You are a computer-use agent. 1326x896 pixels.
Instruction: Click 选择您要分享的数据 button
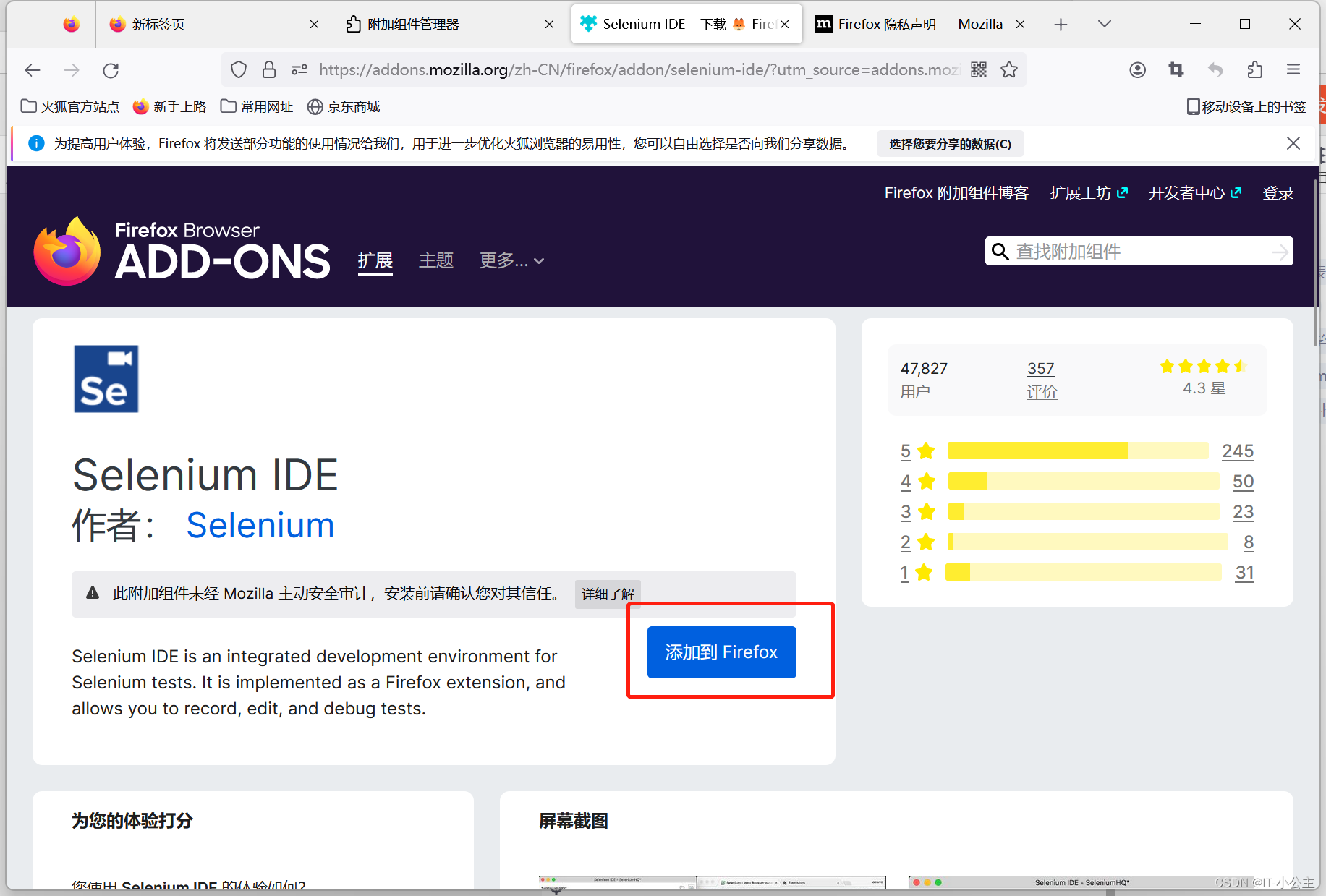(x=950, y=144)
